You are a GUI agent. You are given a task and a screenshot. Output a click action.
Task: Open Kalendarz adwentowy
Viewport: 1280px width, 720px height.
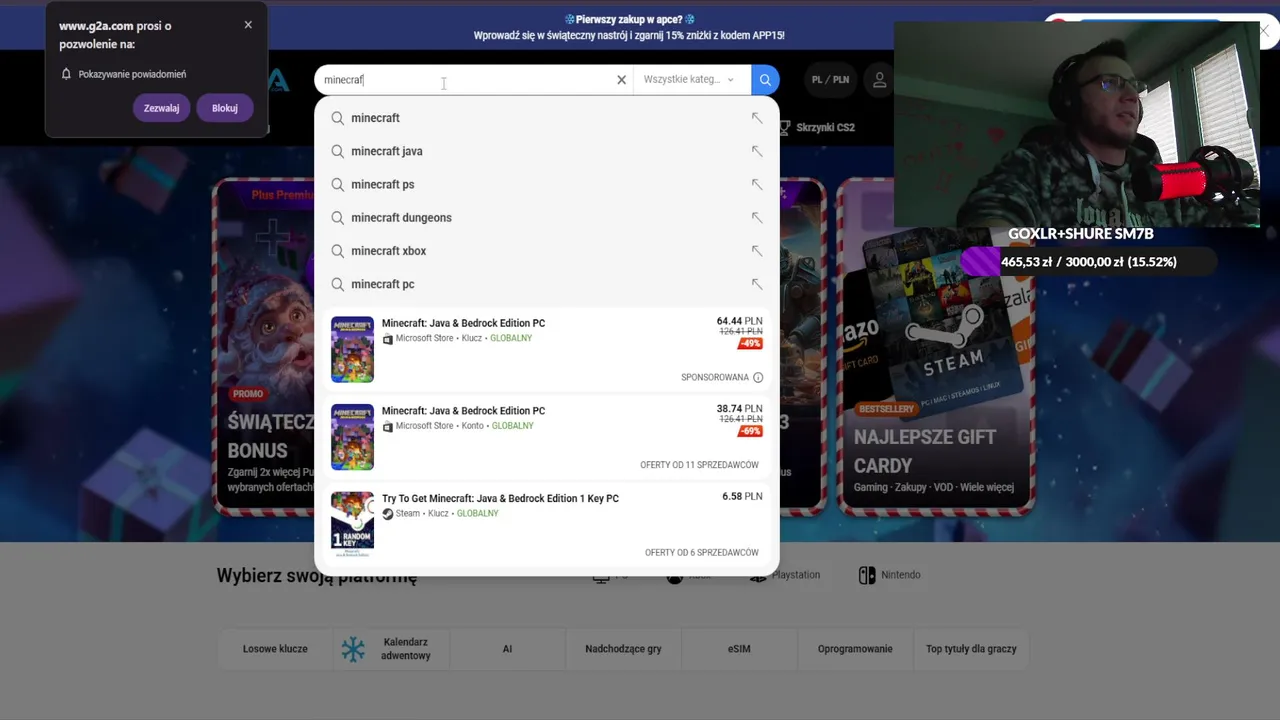pos(392,649)
